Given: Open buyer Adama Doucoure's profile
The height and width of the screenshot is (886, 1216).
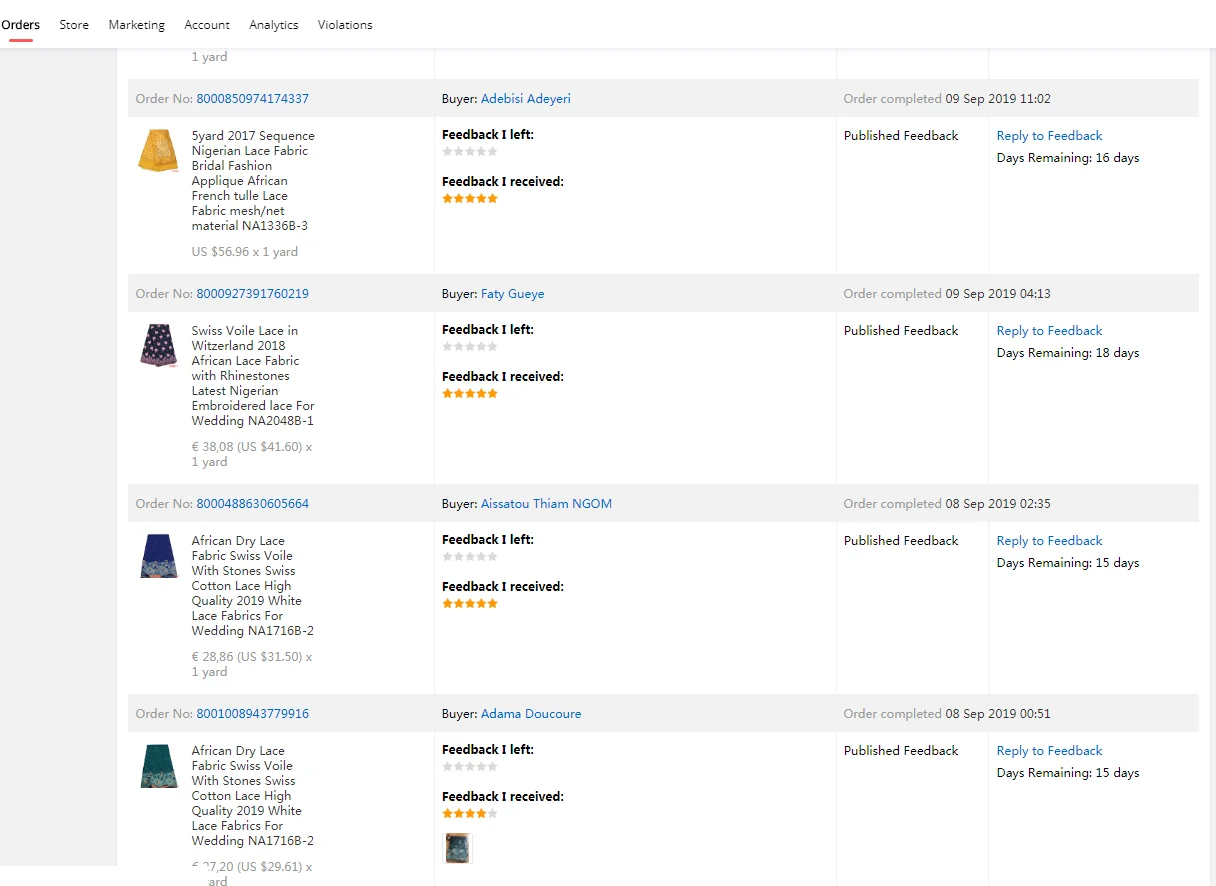Looking at the screenshot, I should click(531, 714).
